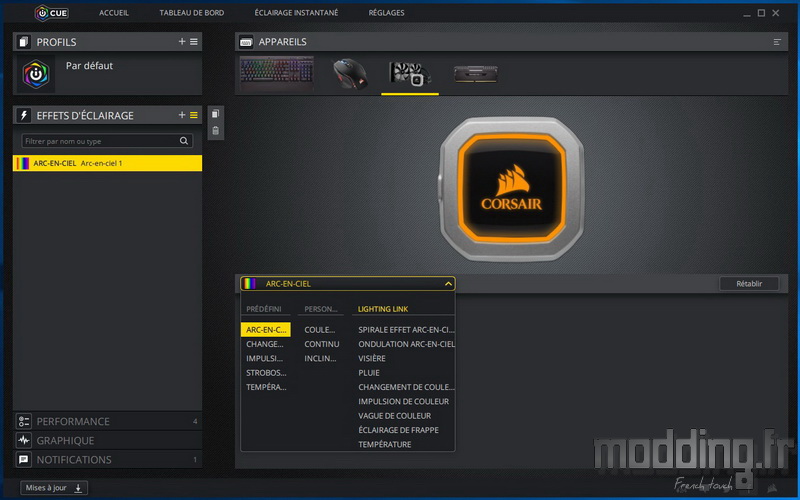Expand the NOTIFICATIONS section
The width and height of the screenshot is (800, 500).
(107, 460)
